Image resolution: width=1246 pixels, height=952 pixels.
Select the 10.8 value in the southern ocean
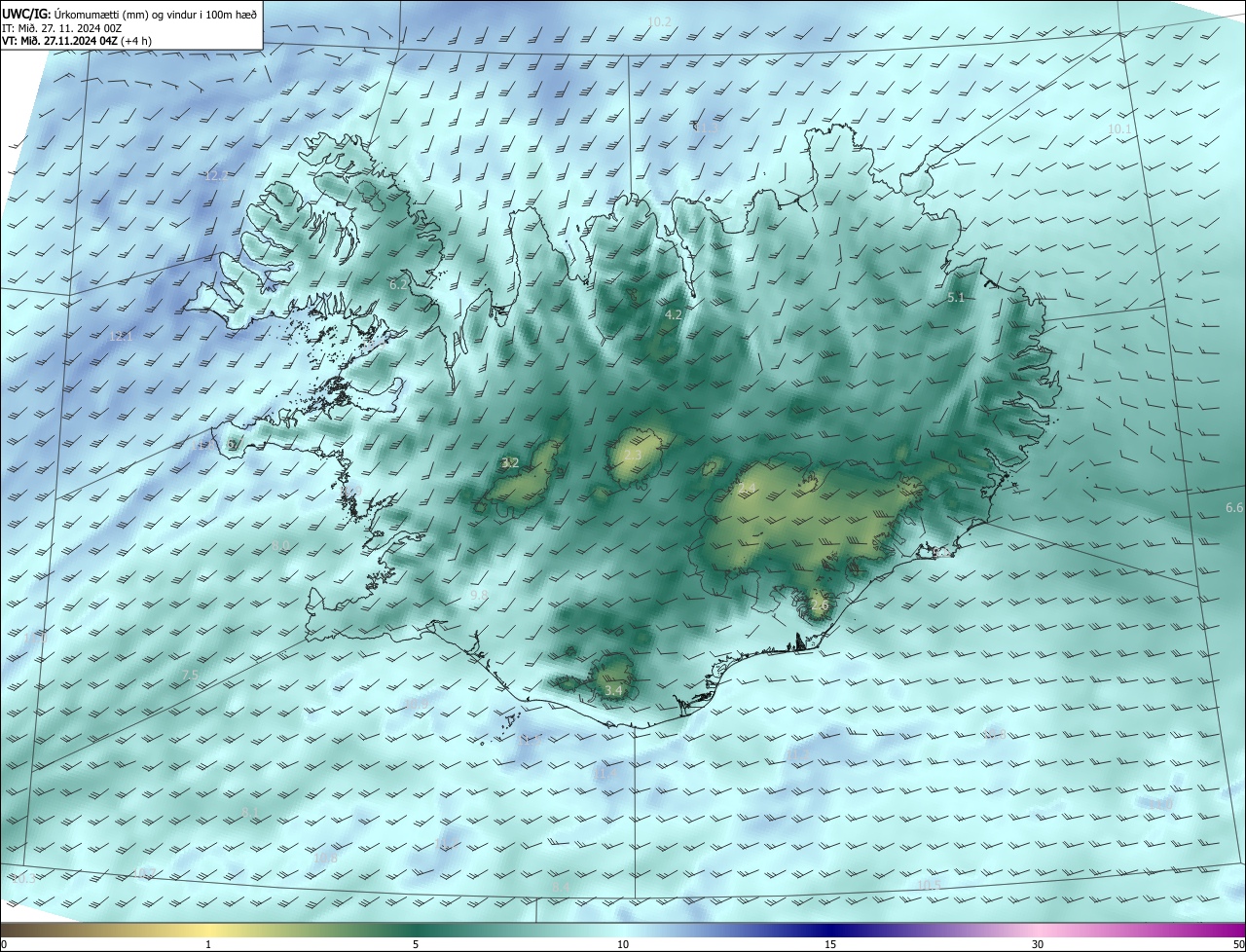point(326,859)
